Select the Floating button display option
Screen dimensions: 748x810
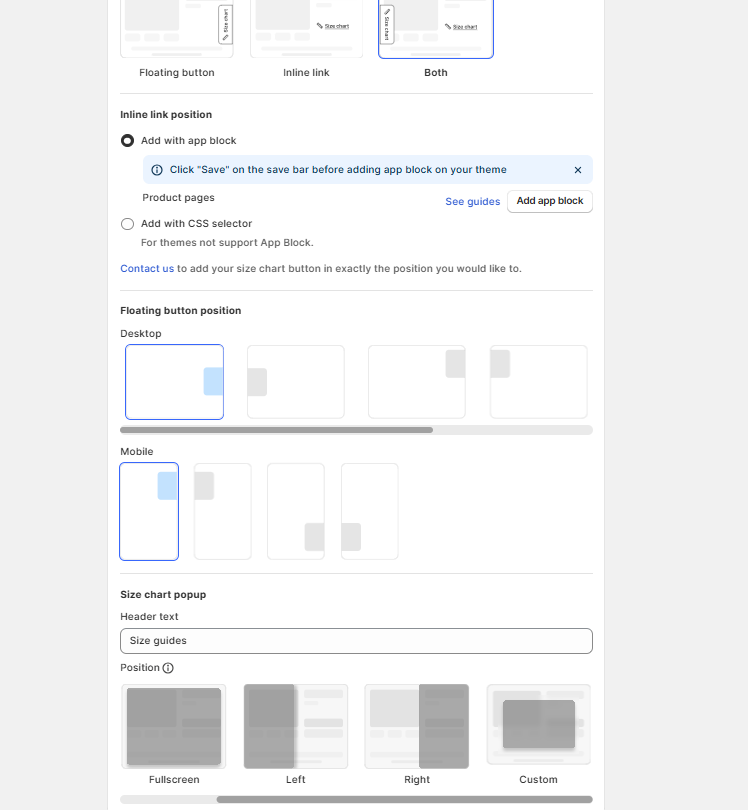177,29
